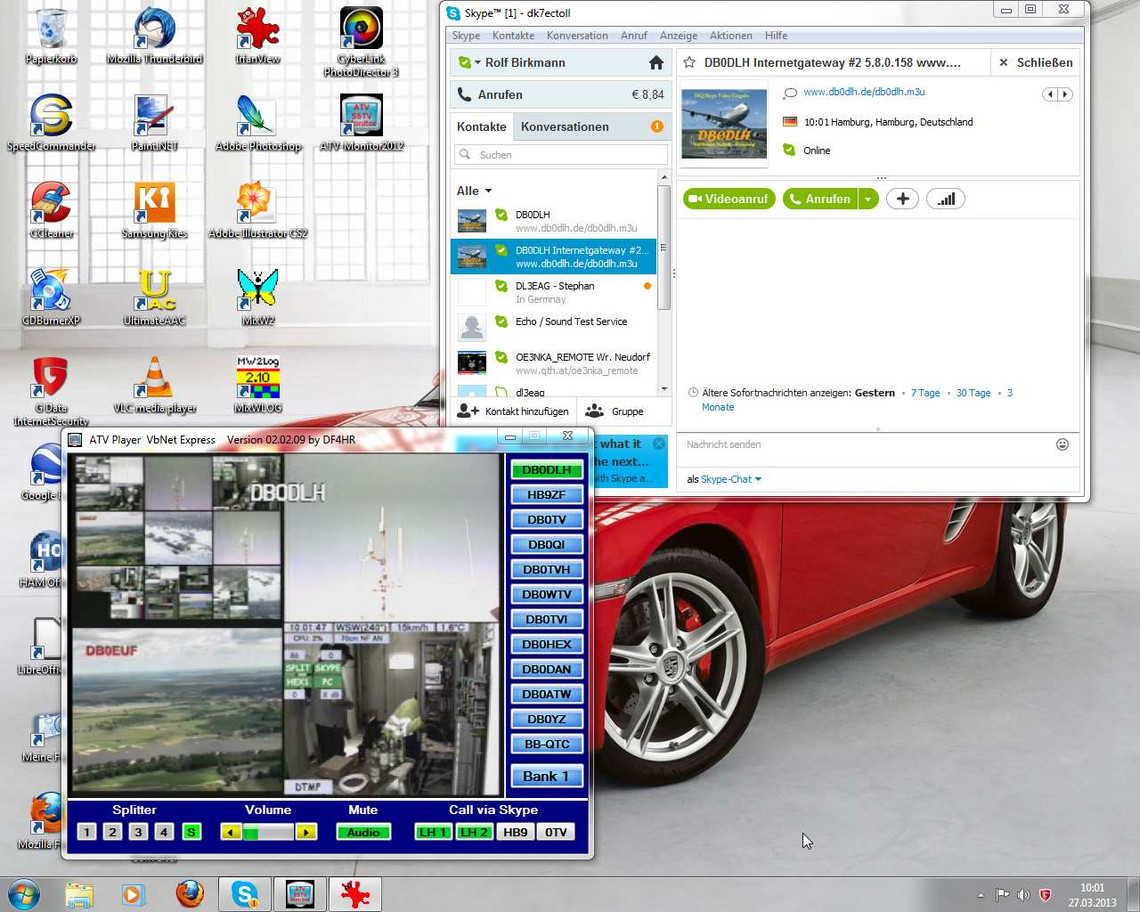Open the emoticon picker in Skype chat

pos(1062,444)
